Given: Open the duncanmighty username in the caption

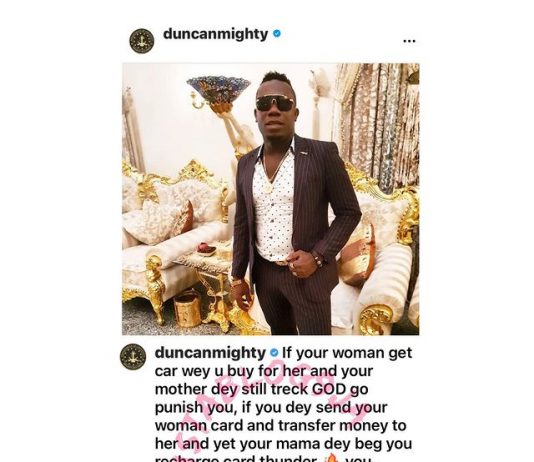Looking at the screenshot, I should [210, 353].
